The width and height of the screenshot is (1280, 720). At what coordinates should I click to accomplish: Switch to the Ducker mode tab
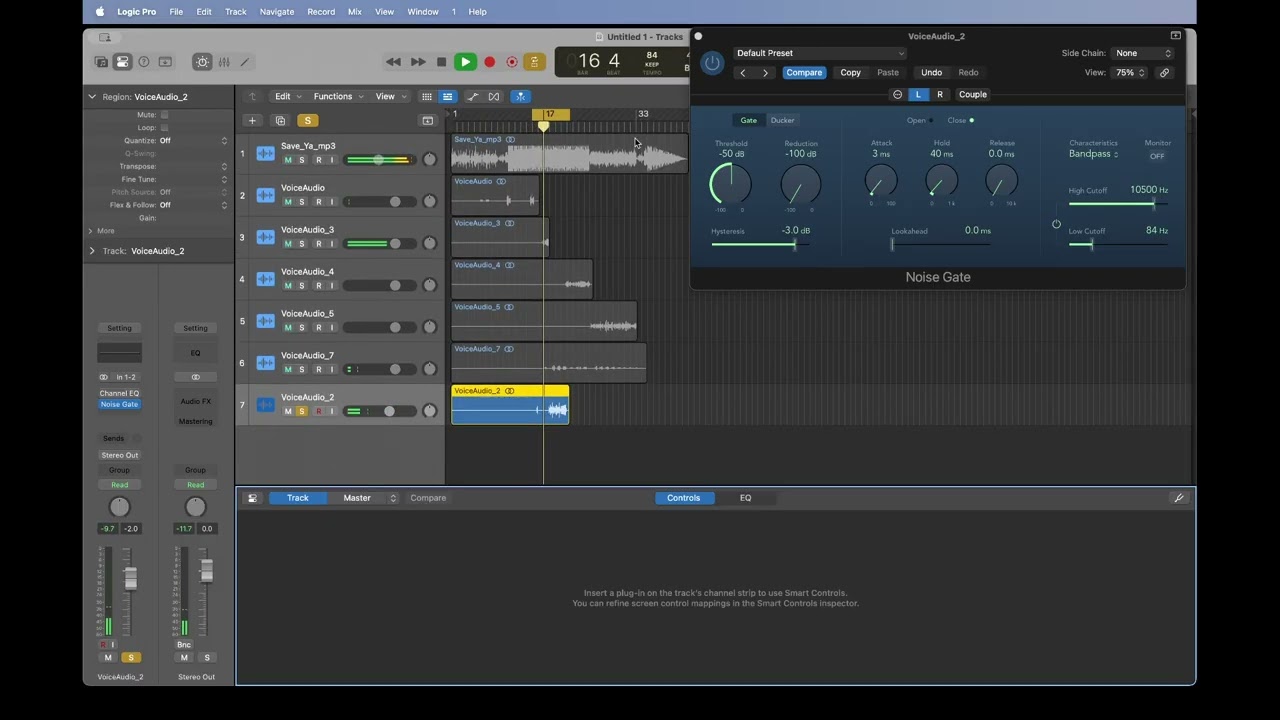(x=782, y=120)
